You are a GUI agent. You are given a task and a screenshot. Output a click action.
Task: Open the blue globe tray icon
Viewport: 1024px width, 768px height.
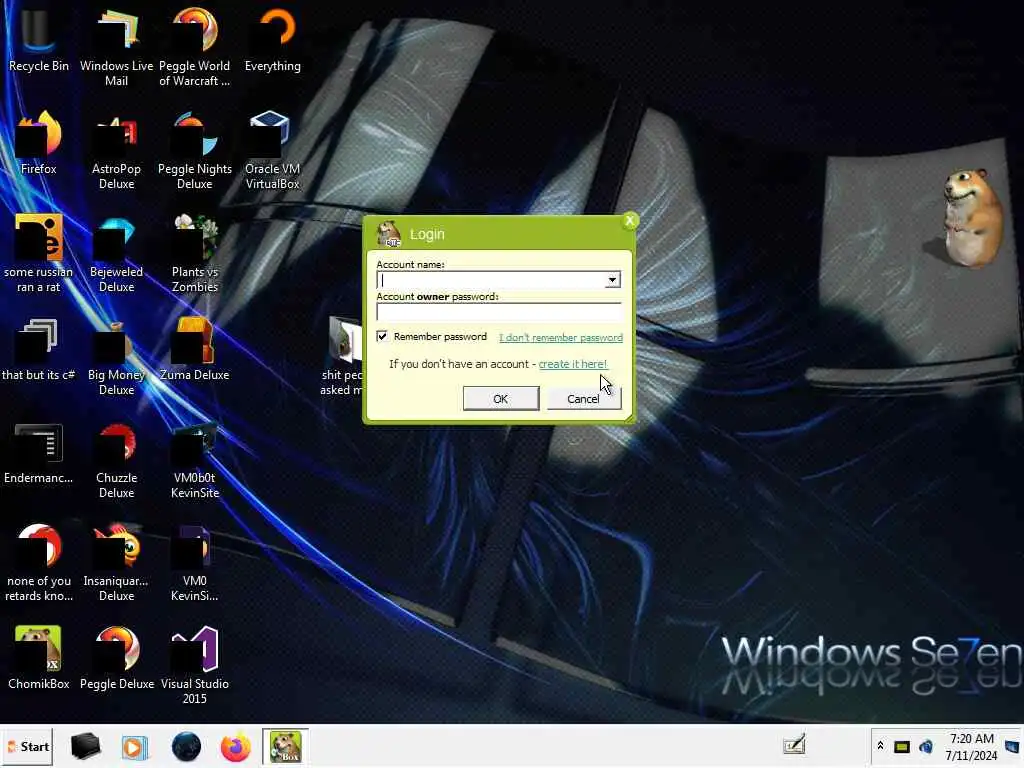click(925, 746)
